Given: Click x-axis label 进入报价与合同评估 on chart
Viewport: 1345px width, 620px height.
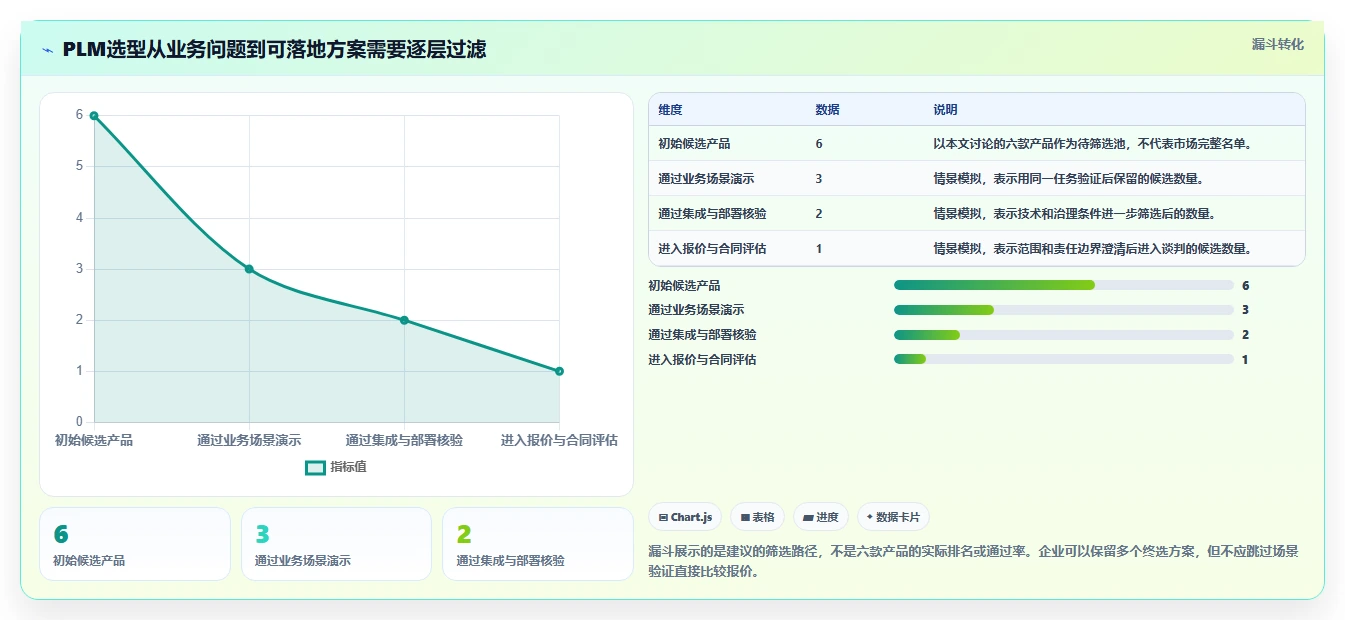Looking at the screenshot, I should pyautogui.click(x=559, y=440).
